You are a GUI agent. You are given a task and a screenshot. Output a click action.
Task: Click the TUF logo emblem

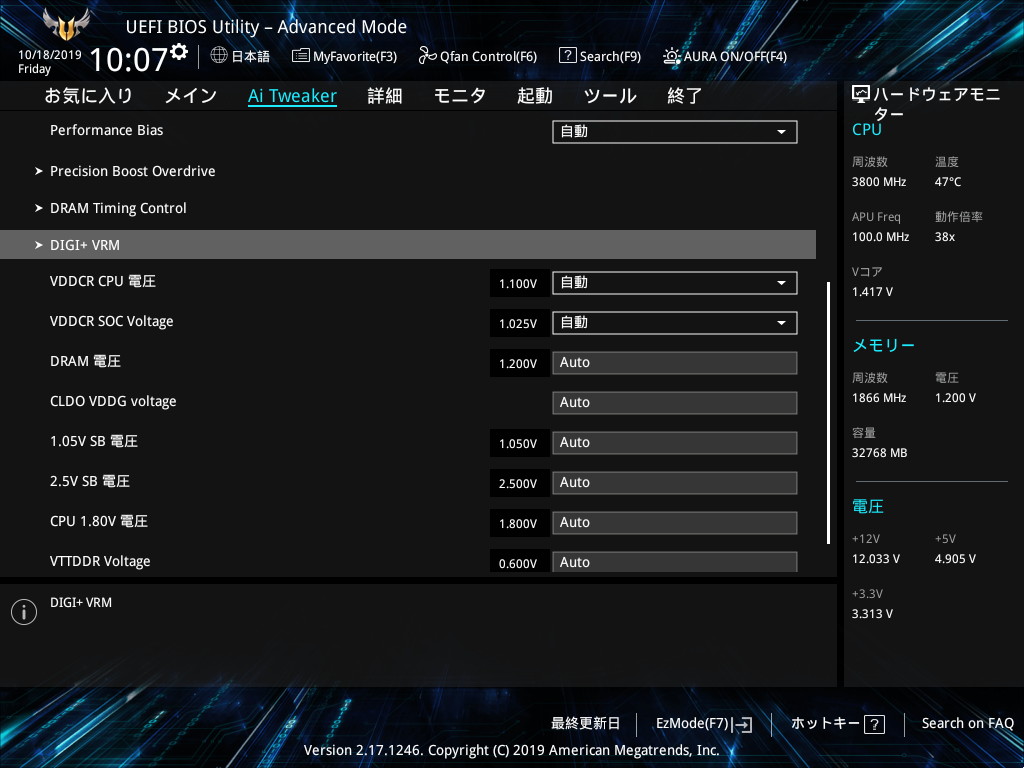click(66, 25)
